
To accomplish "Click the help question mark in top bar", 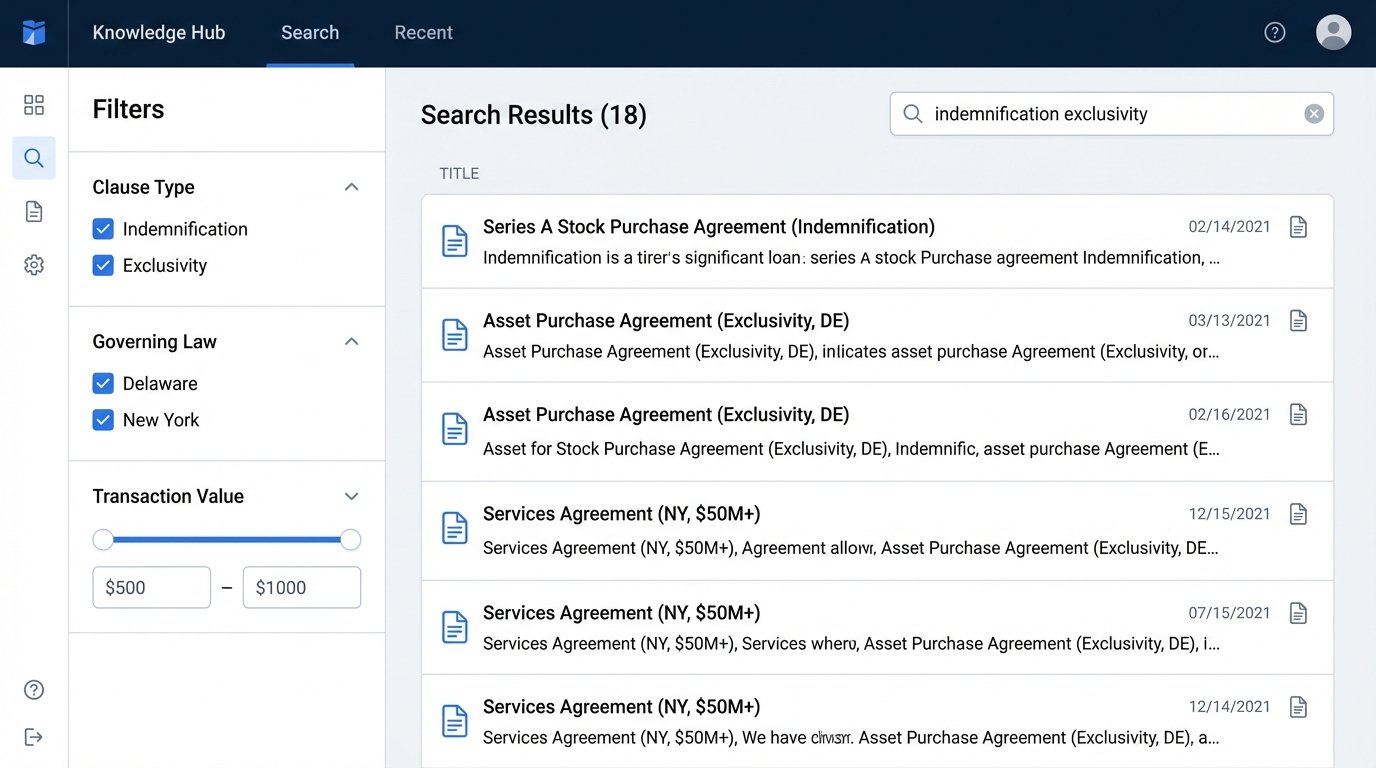I will (x=1274, y=32).
